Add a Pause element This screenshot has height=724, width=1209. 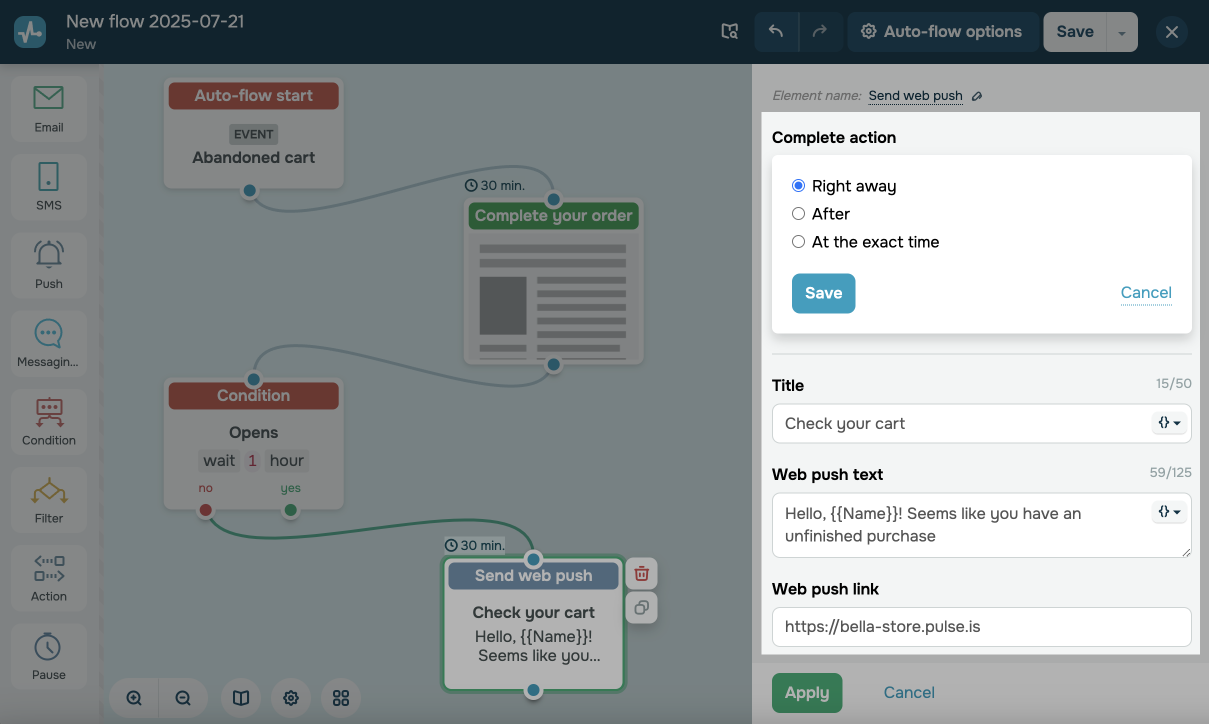tap(48, 656)
